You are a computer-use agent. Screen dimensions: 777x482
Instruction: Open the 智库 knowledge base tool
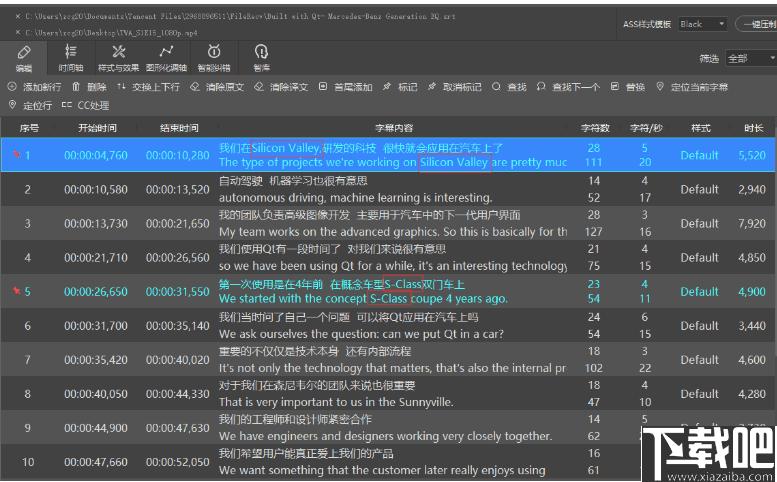[261, 58]
